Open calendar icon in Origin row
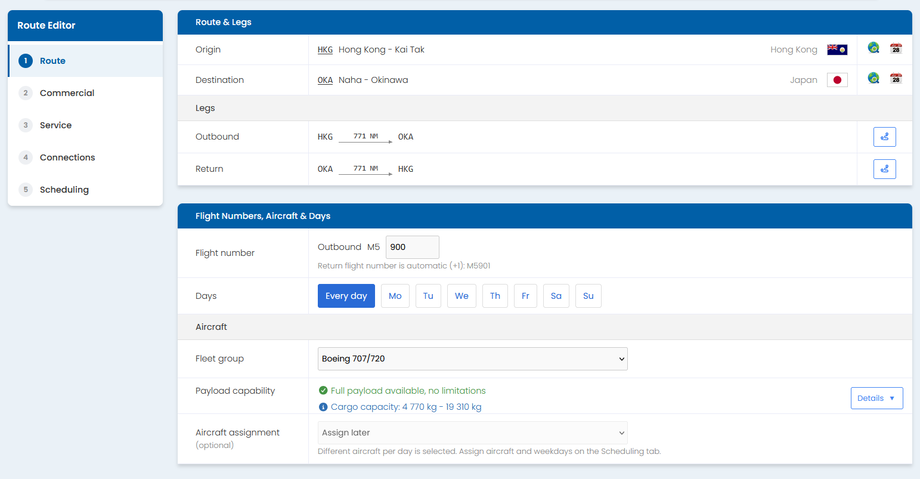 [895, 48]
